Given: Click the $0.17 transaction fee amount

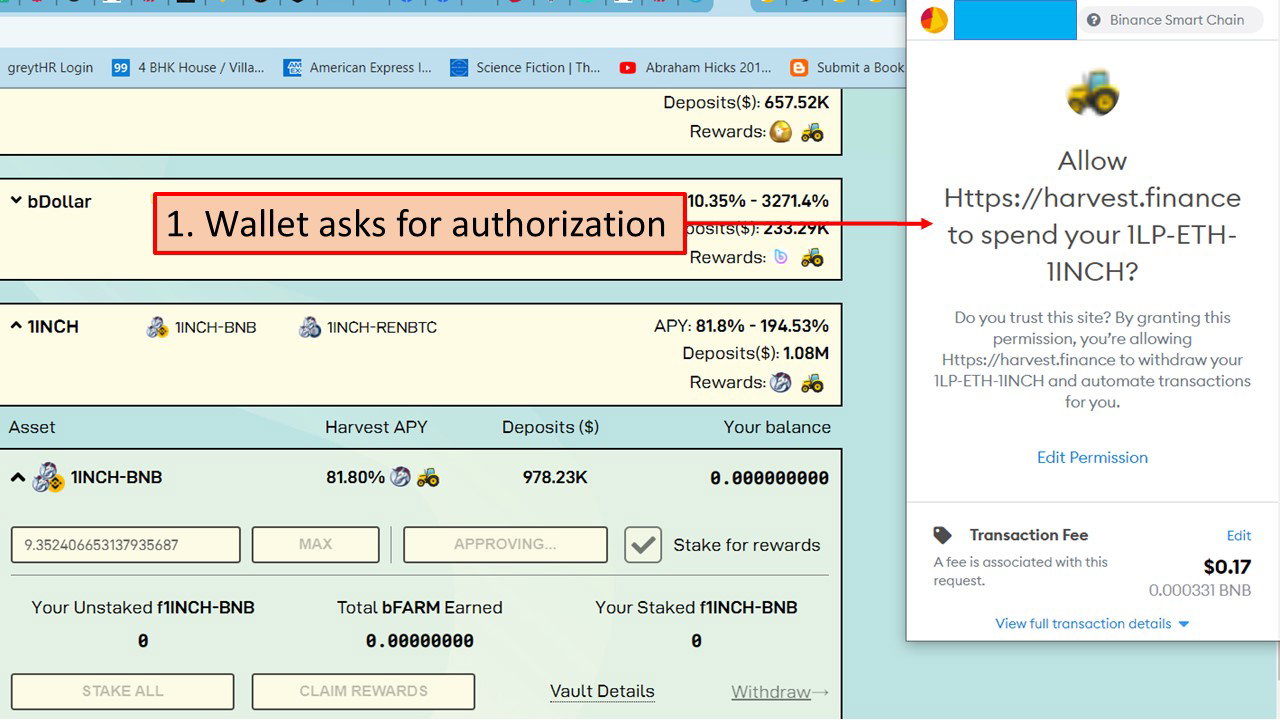Looking at the screenshot, I should pyautogui.click(x=1227, y=567).
